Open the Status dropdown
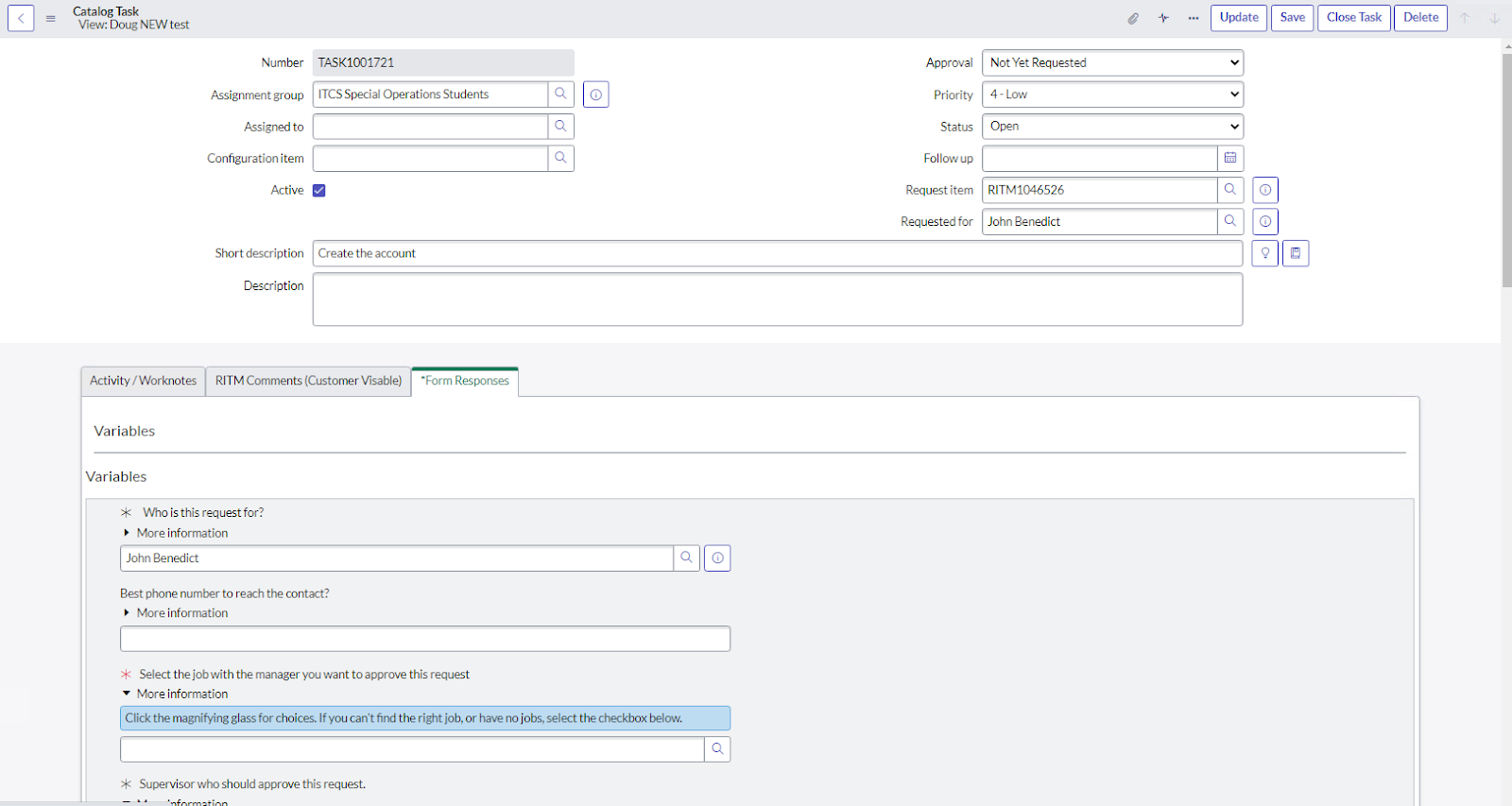The image size is (1512, 806). pyautogui.click(x=1112, y=127)
